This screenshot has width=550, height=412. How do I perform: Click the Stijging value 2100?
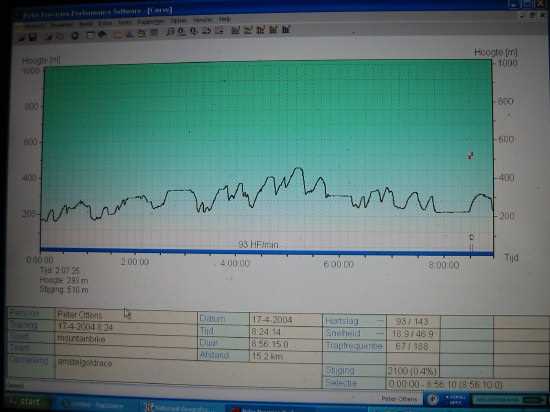click(x=413, y=371)
